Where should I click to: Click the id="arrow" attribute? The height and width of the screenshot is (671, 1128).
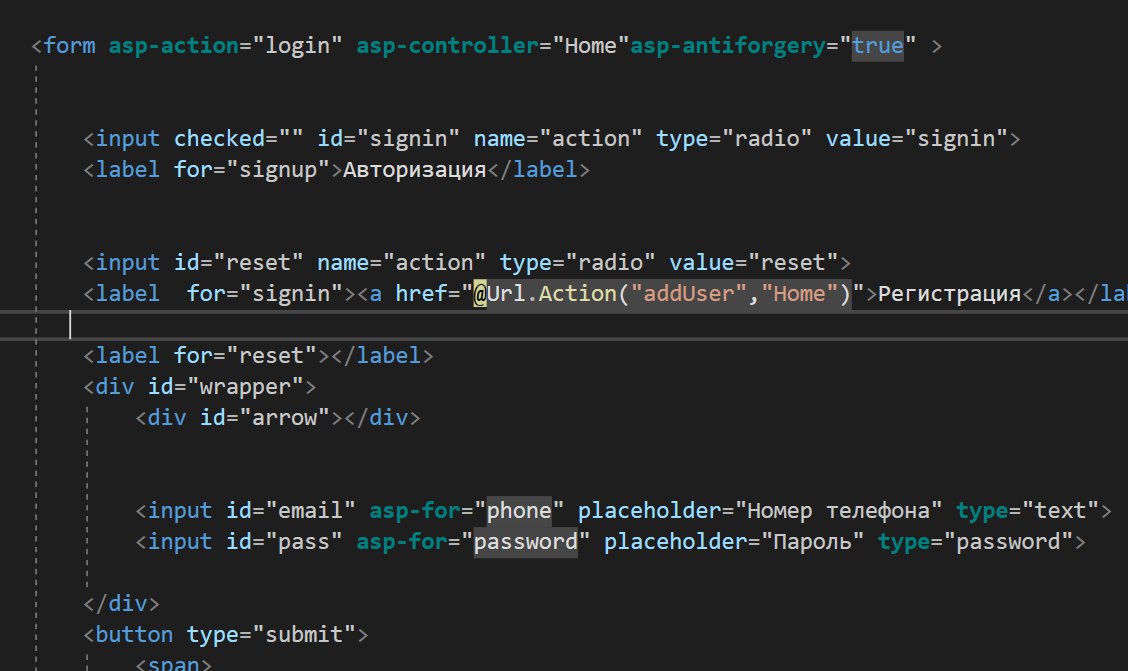(265, 418)
